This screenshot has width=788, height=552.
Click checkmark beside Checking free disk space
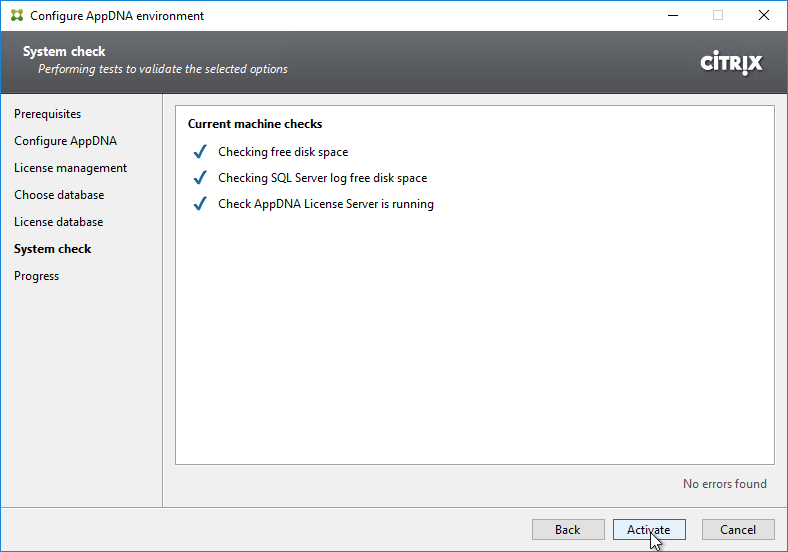[x=200, y=151]
